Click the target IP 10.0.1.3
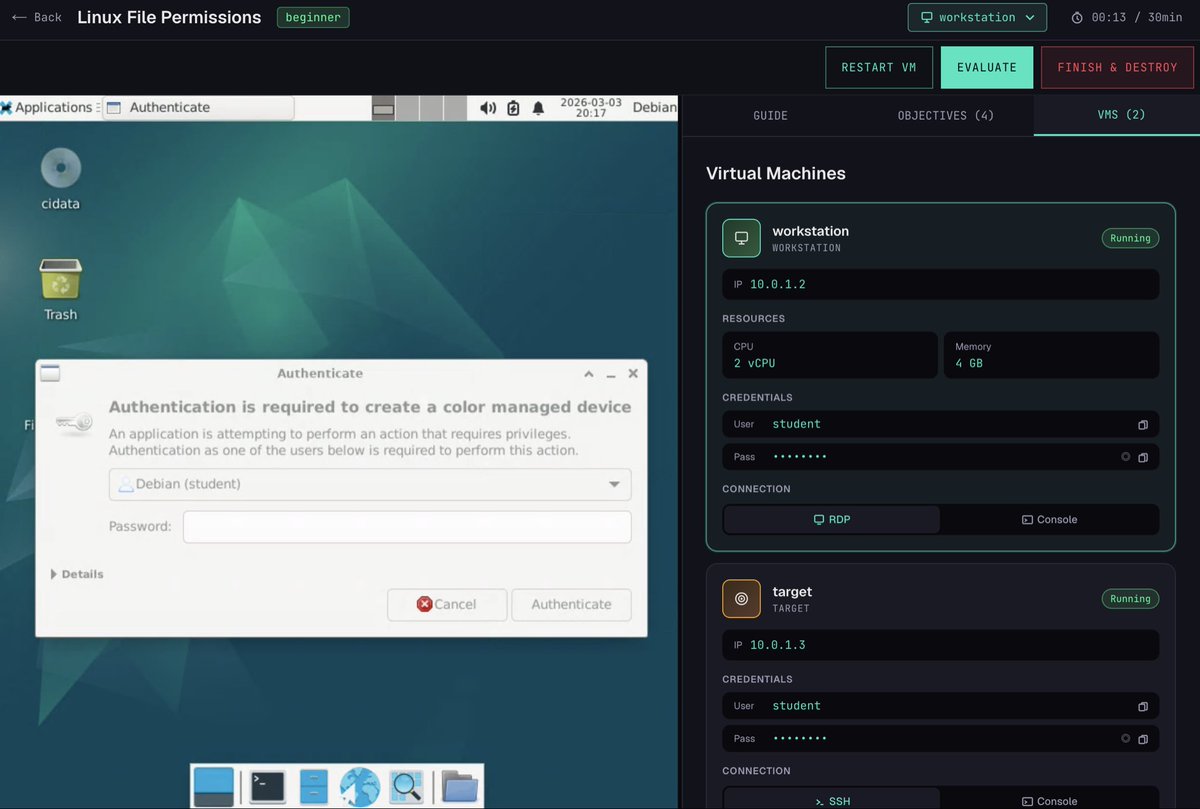Image resolution: width=1200 pixels, height=809 pixels. (777, 645)
